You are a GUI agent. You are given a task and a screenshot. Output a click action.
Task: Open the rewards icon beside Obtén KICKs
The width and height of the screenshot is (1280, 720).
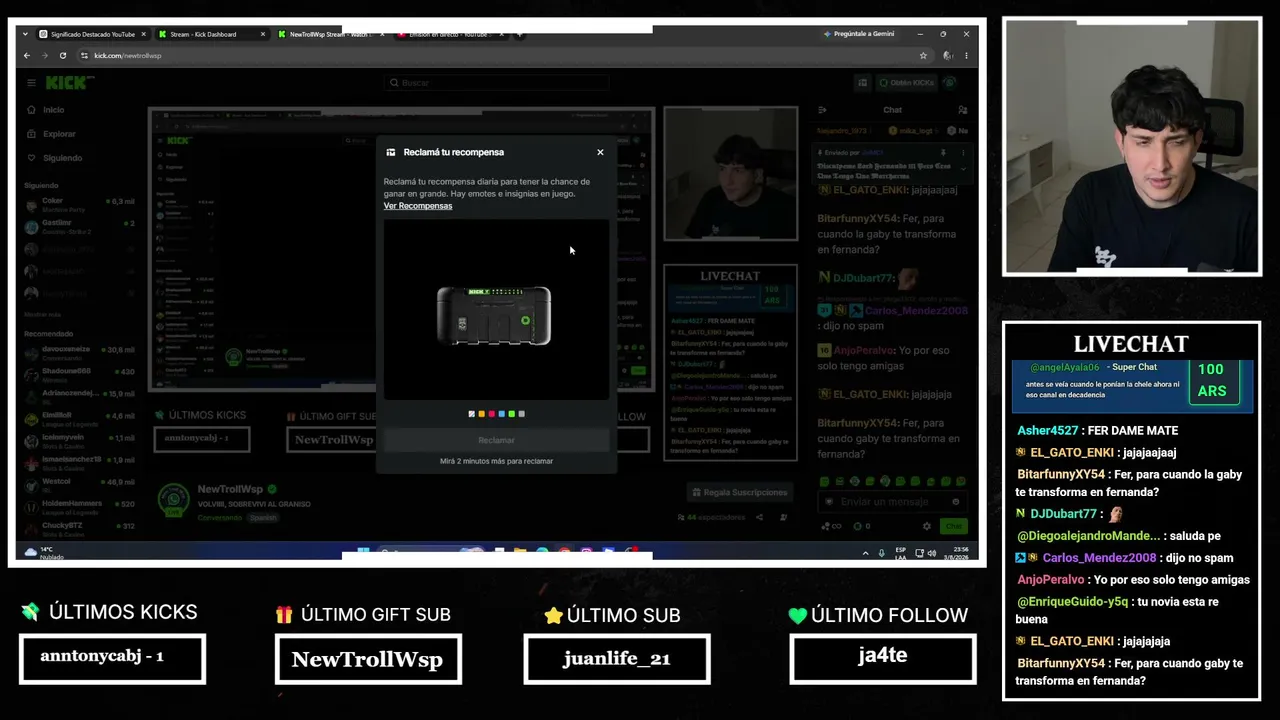click(862, 83)
